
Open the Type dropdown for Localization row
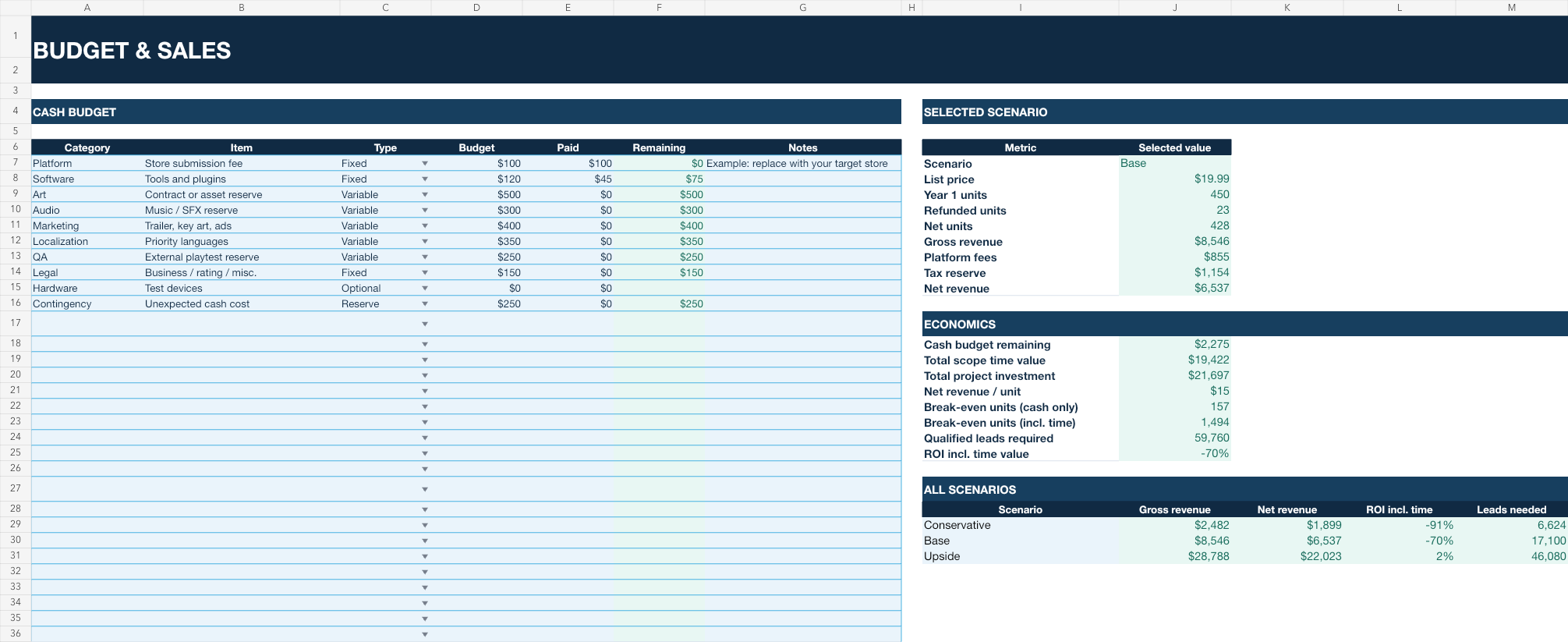tap(425, 242)
